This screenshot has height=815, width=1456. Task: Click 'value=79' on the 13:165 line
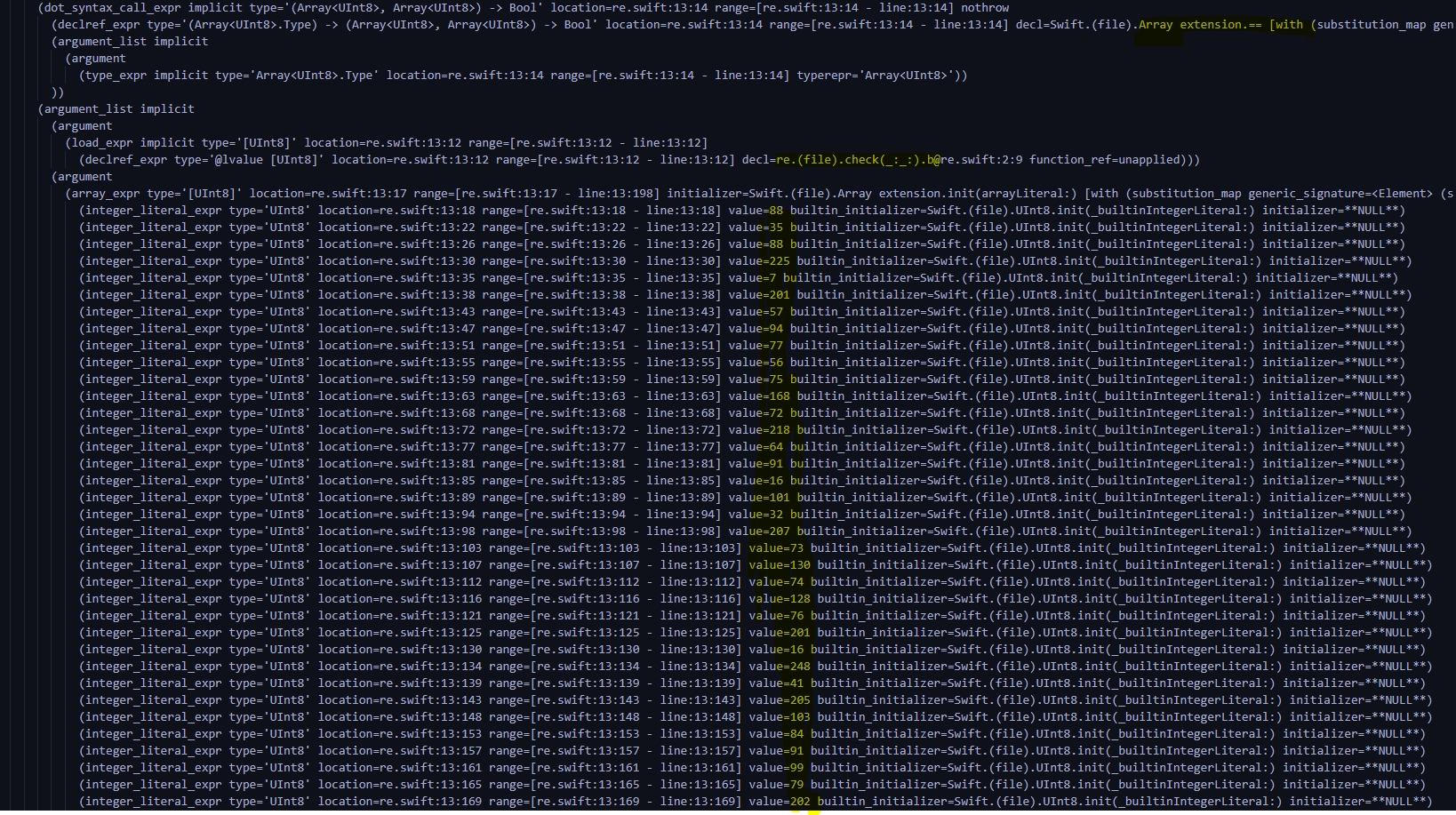click(x=776, y=784)
